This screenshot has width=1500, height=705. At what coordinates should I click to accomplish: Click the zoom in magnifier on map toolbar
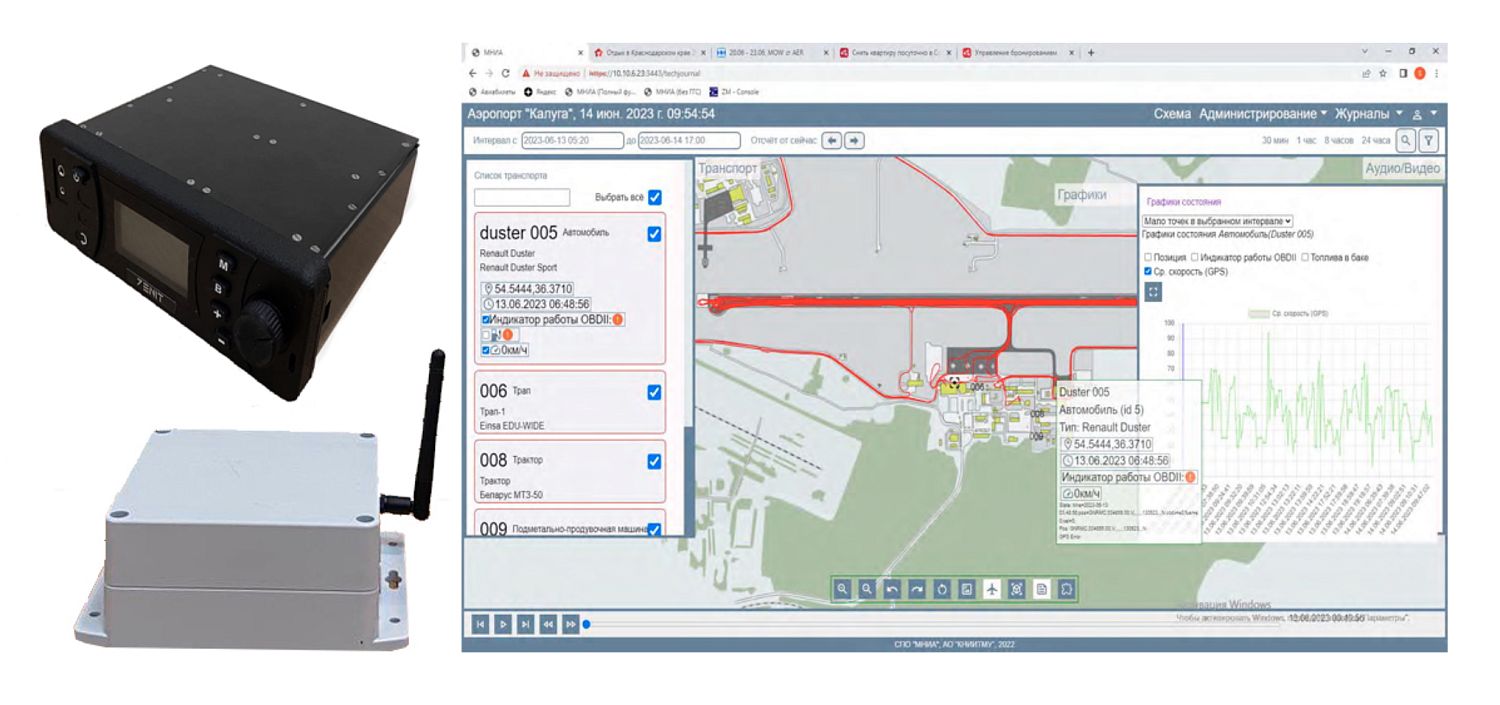coord(843,590)
